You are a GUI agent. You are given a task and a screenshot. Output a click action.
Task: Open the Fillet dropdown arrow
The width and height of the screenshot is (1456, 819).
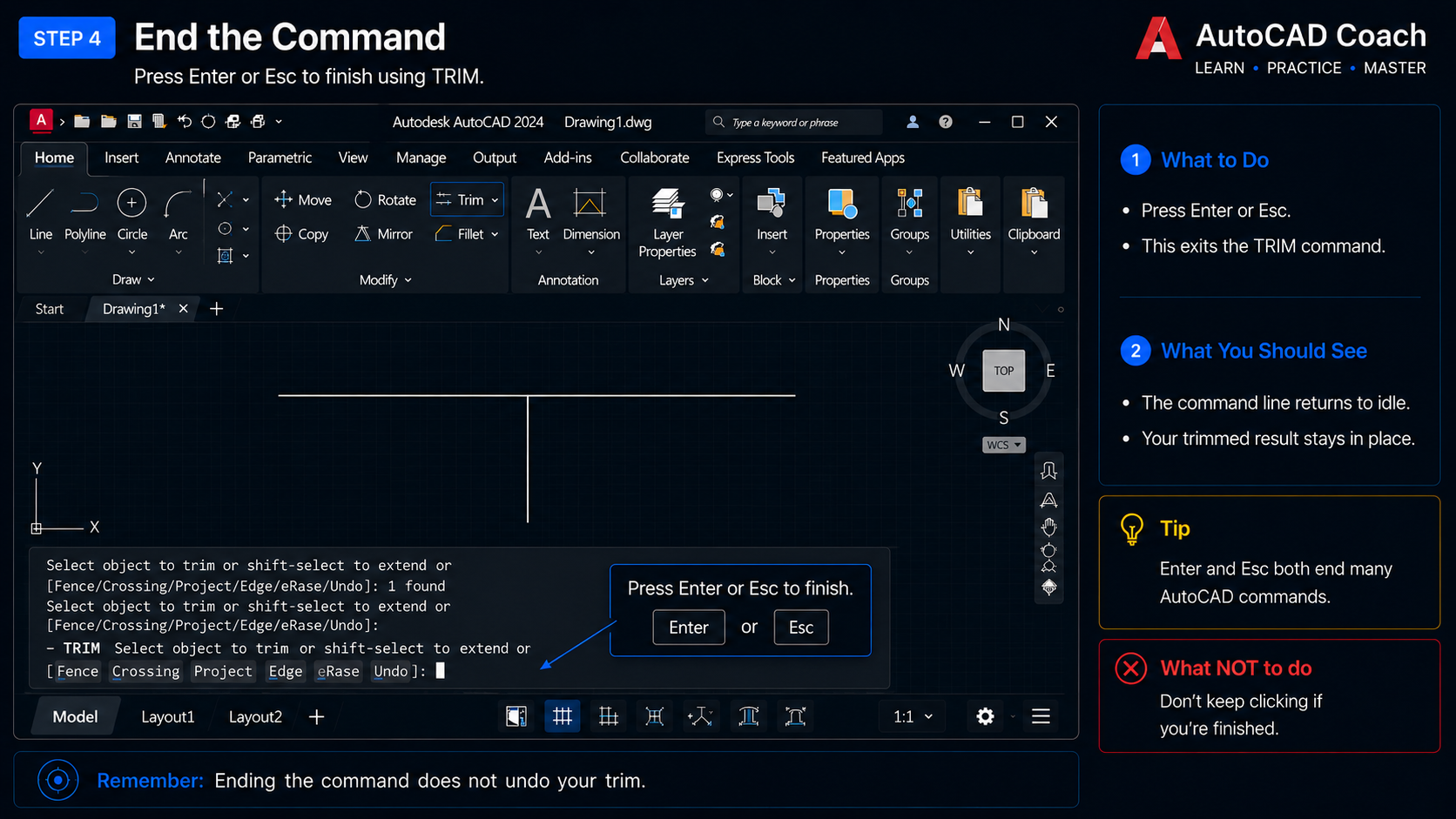(x=495, y=234)
